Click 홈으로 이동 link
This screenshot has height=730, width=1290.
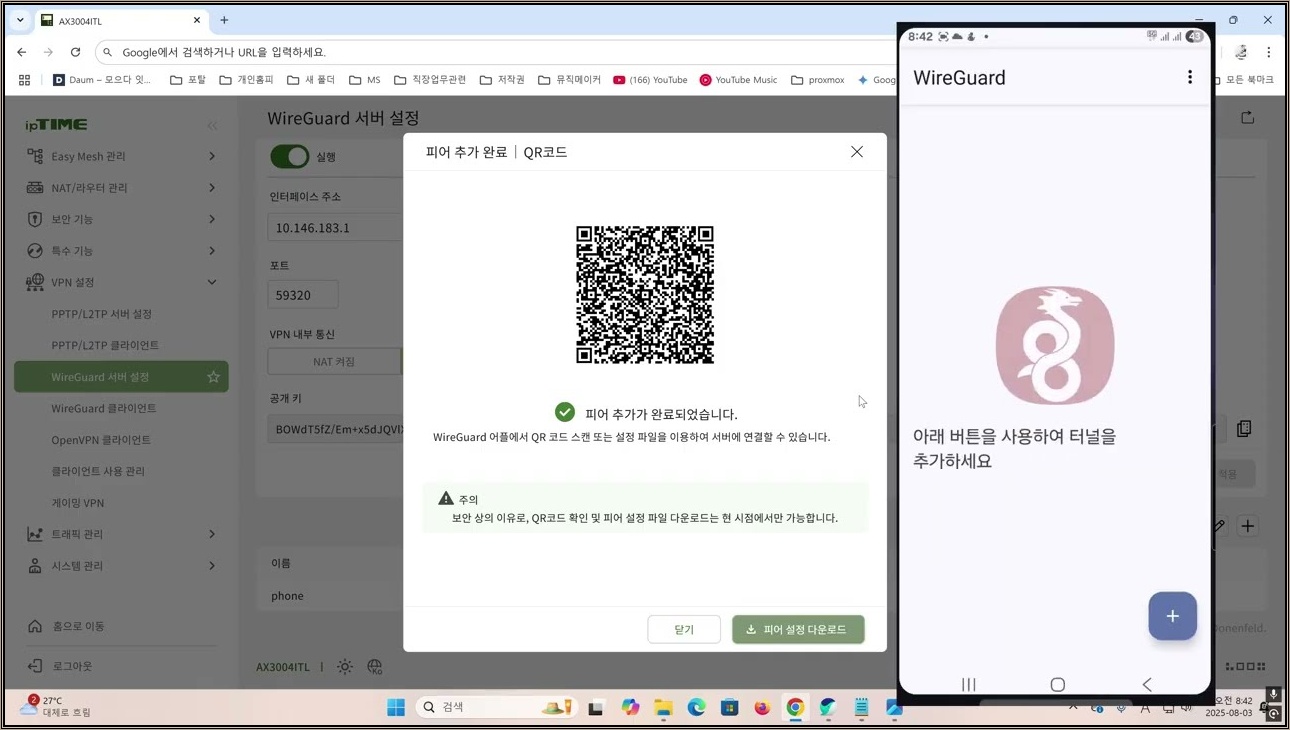coord(66,626)
